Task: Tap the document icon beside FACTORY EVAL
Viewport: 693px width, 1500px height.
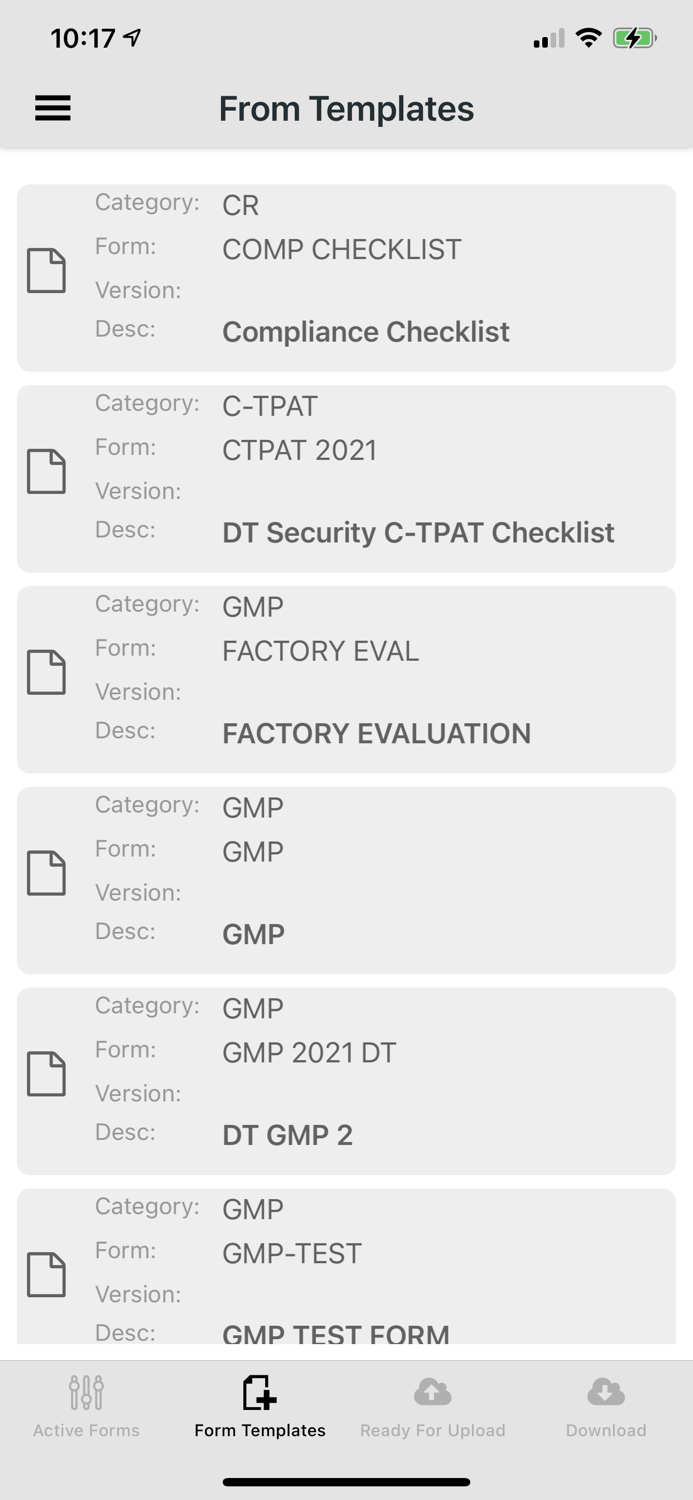Action: click(x=46, y=672)
